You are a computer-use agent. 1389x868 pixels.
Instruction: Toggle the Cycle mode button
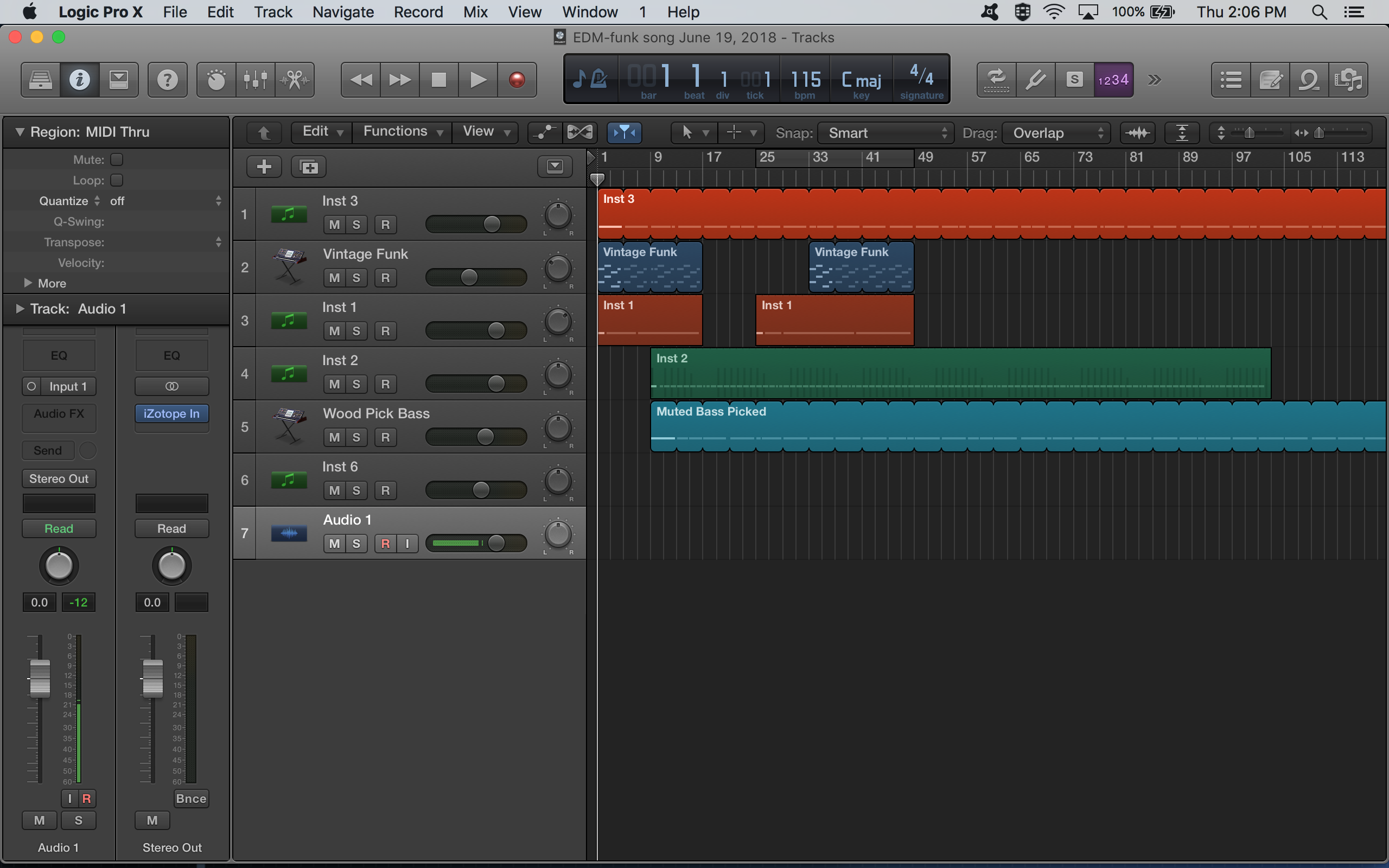click(x=996, y=80)
